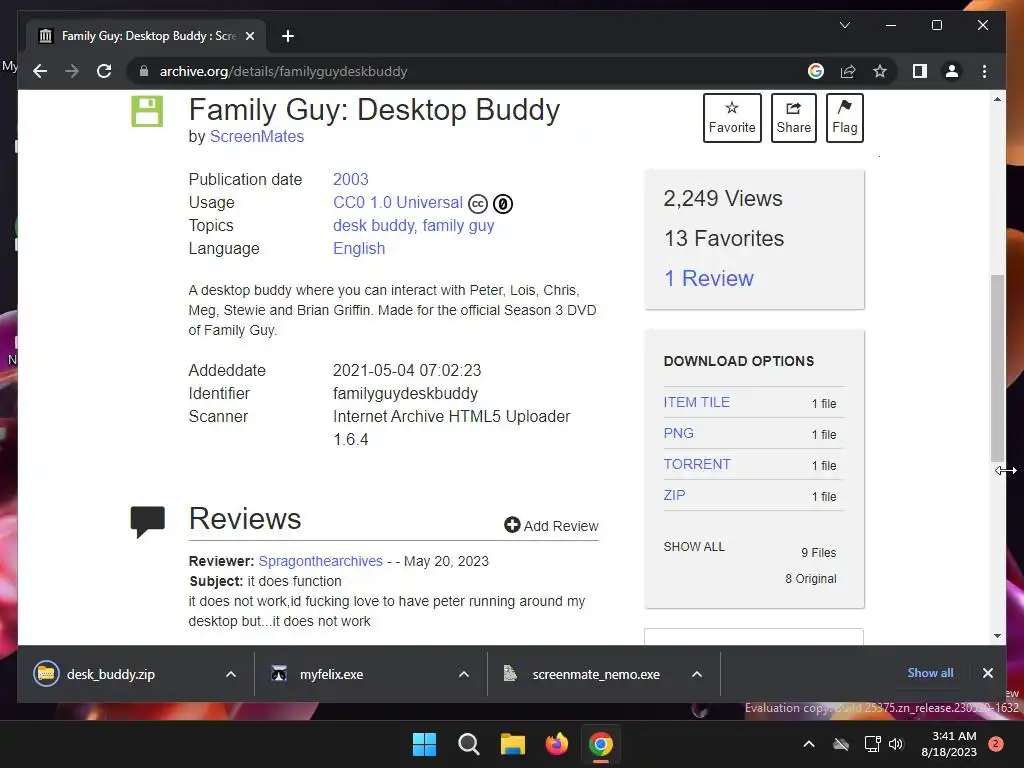This screenshot has height=768, width=1024.
Task: Launch Firefox from taskbar
Action: tap(557, 744)
